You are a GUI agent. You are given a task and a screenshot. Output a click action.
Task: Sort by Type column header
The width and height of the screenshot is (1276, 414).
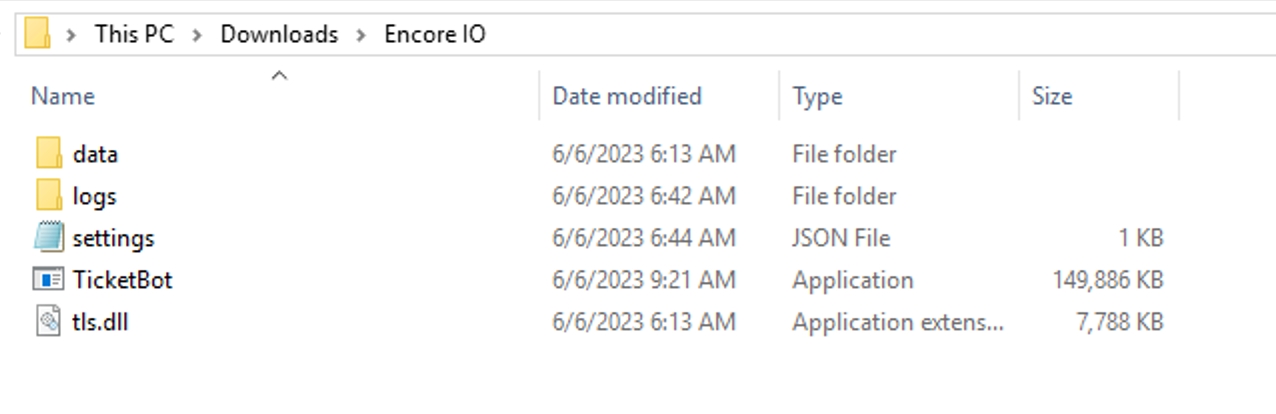pyautogui.click(x=817, y=96)
